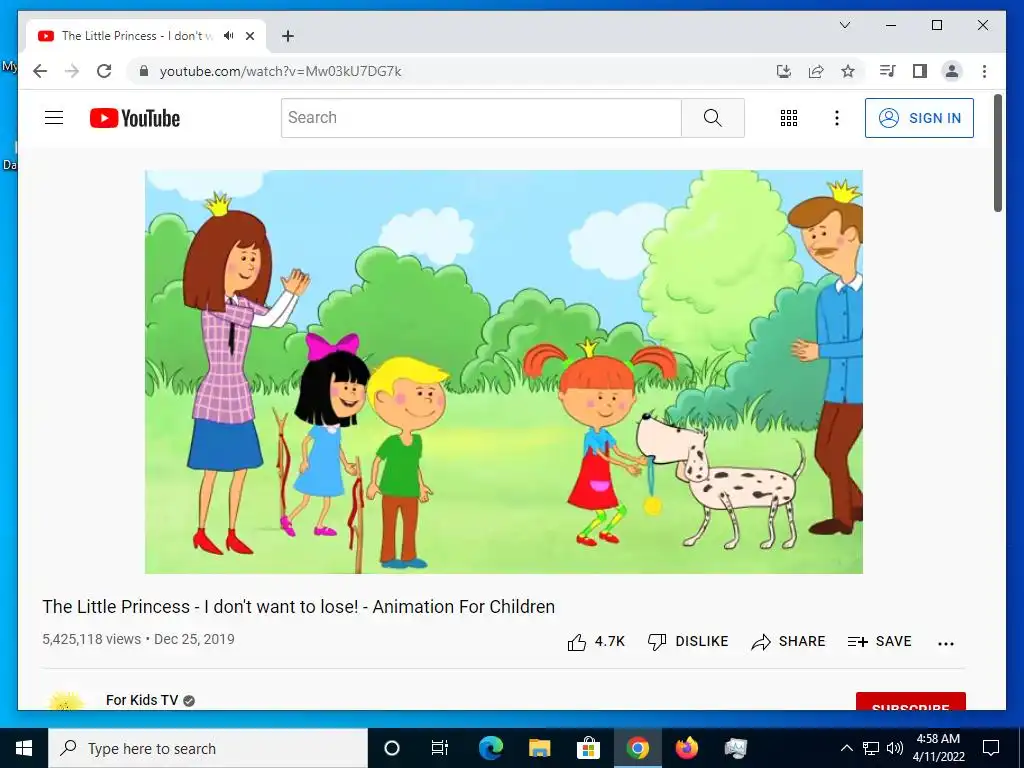The height and width of the screenshot is (768, 1024).
Task: Click the address bar URL
Action: (280, 71)
